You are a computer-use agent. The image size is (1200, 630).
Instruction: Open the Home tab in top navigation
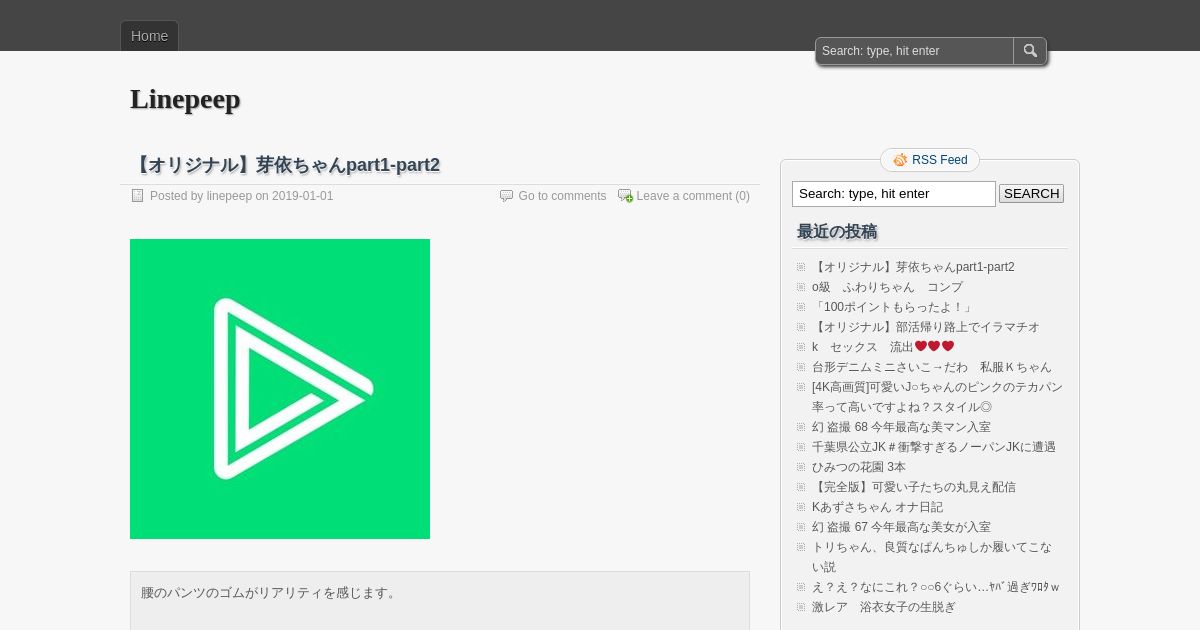click(149, 36)
